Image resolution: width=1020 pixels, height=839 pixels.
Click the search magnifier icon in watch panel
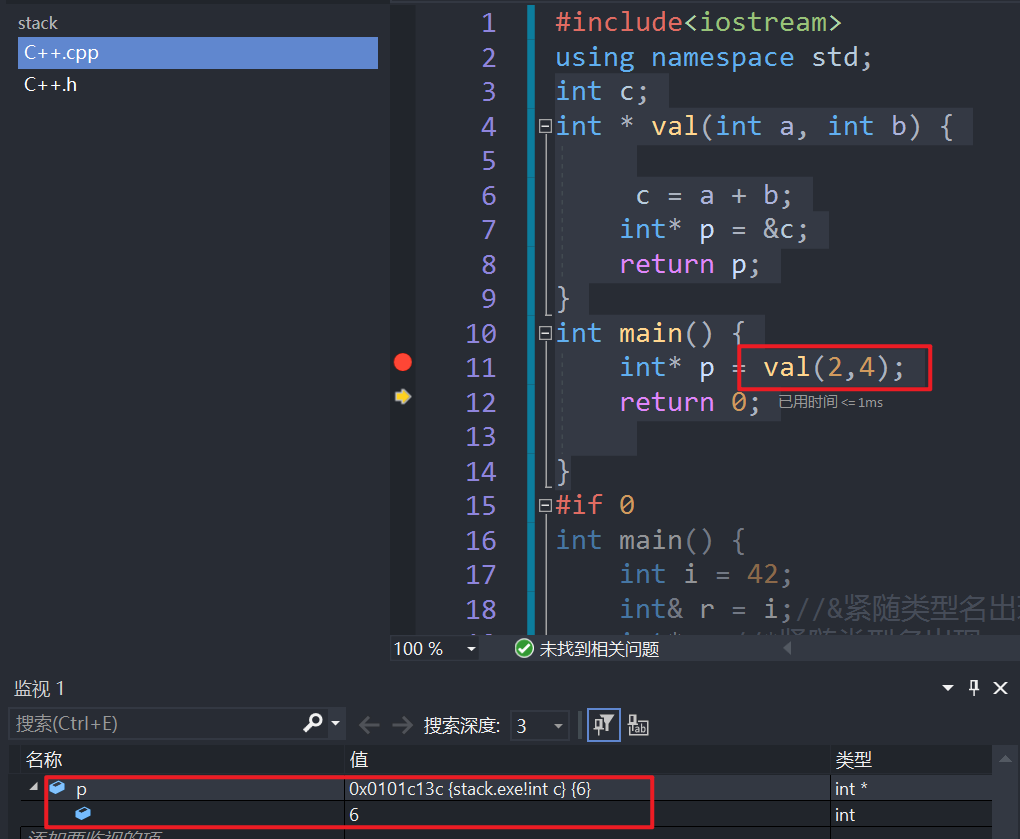313,722
